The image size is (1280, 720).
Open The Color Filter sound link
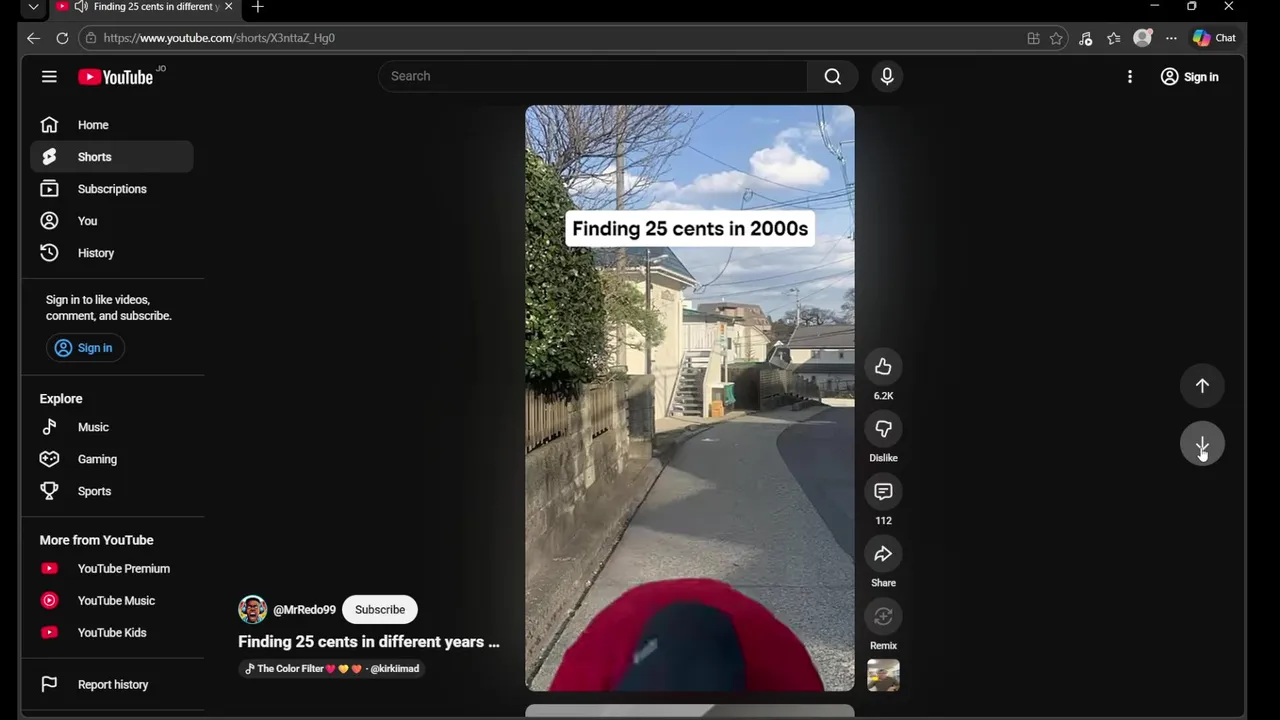point(332,669)
